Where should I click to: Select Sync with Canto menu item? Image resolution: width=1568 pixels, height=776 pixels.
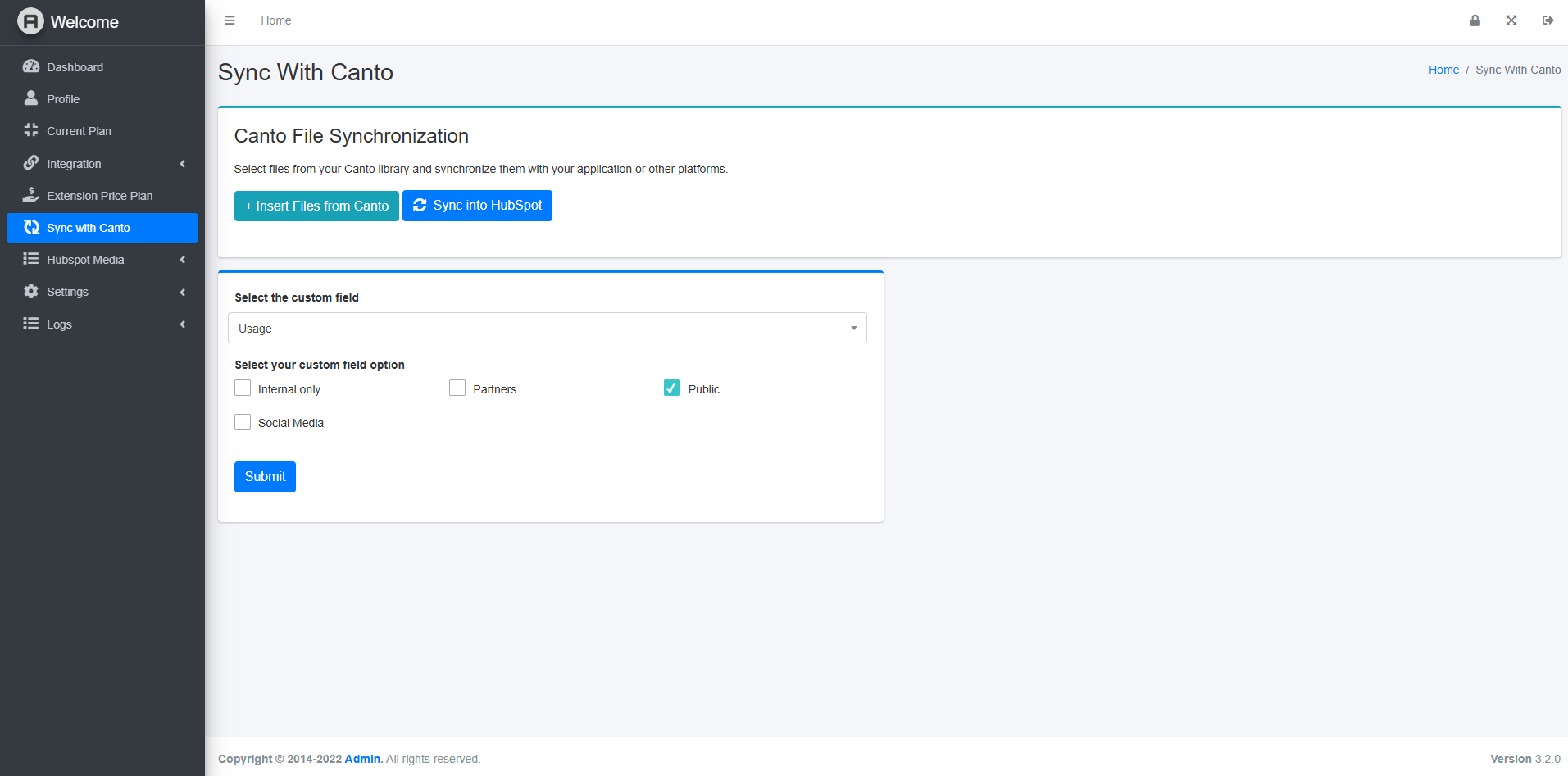tap(102, 228)
